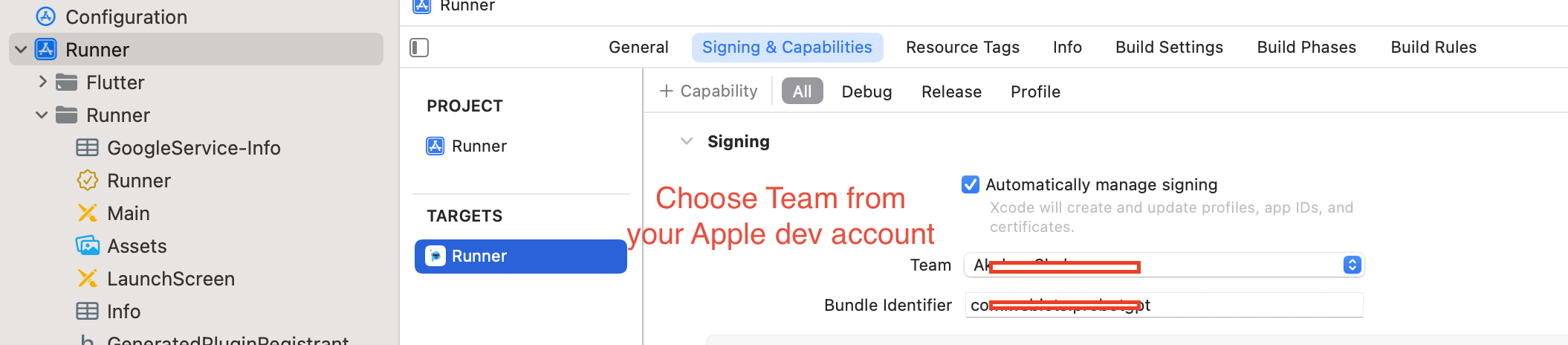The height and width of the screenshot is (345, 1568).
Task: Select the Runner target in TARGETS
Action: pos(520,257)
